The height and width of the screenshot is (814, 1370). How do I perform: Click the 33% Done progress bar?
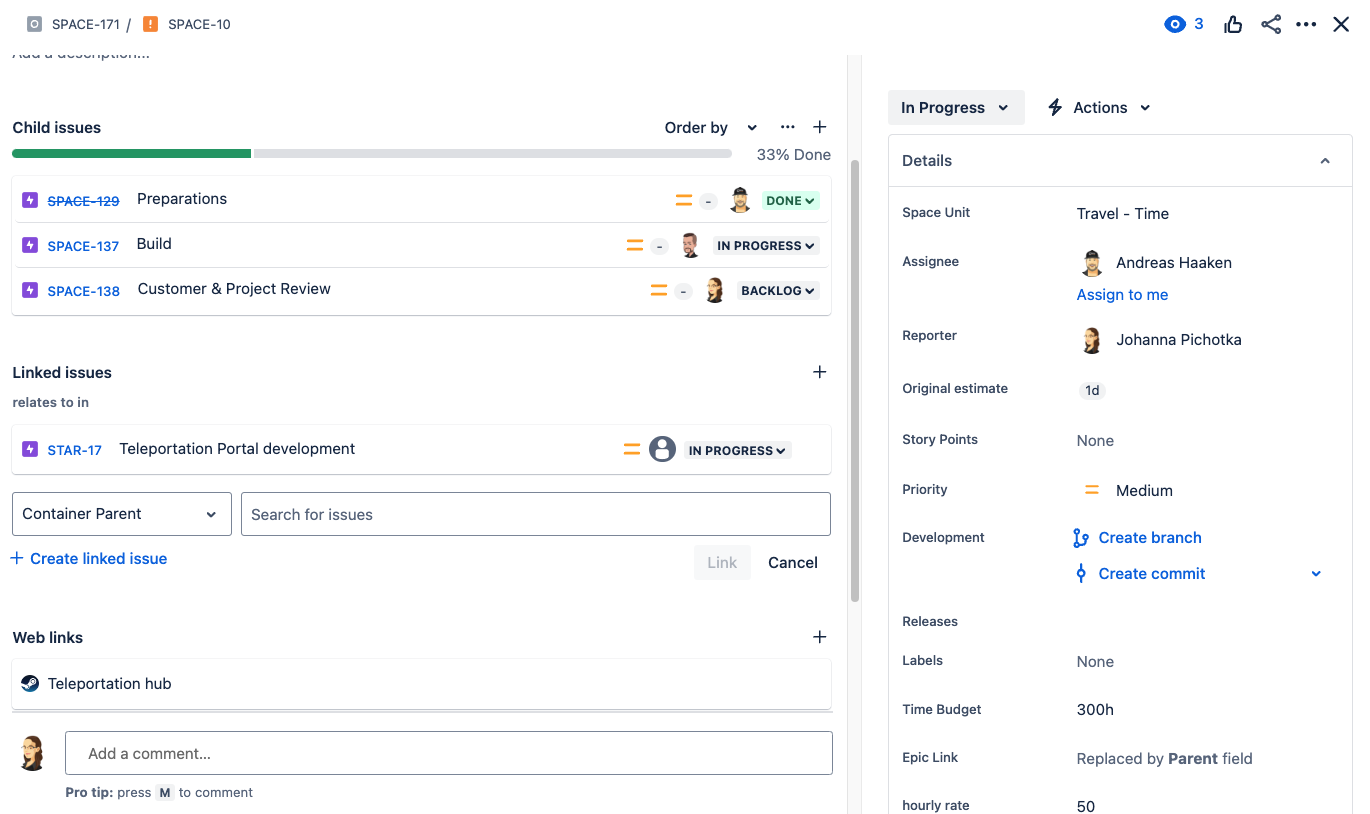tap(371, 153)
